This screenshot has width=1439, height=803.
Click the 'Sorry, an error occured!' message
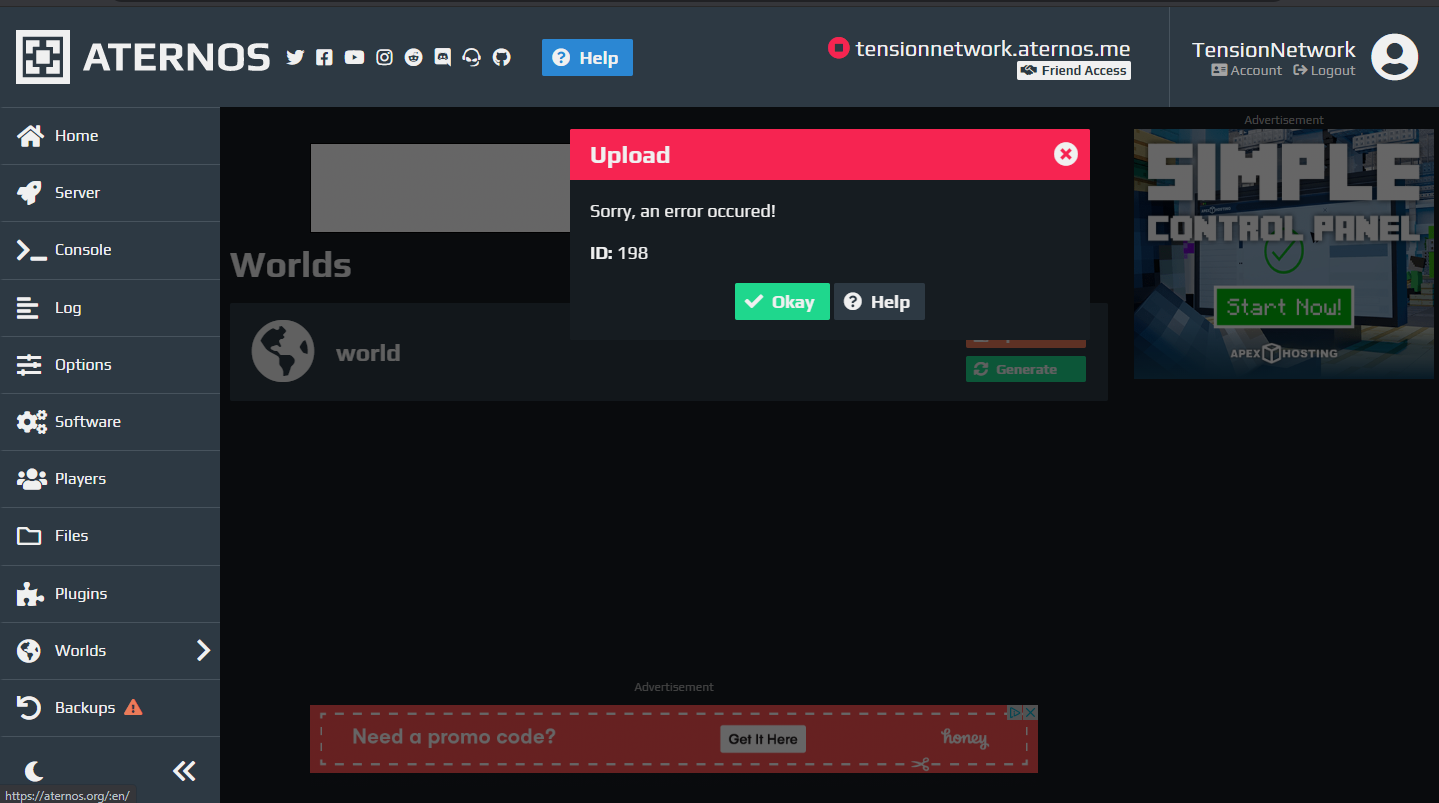pyautogui.click(x=683, y=211)
